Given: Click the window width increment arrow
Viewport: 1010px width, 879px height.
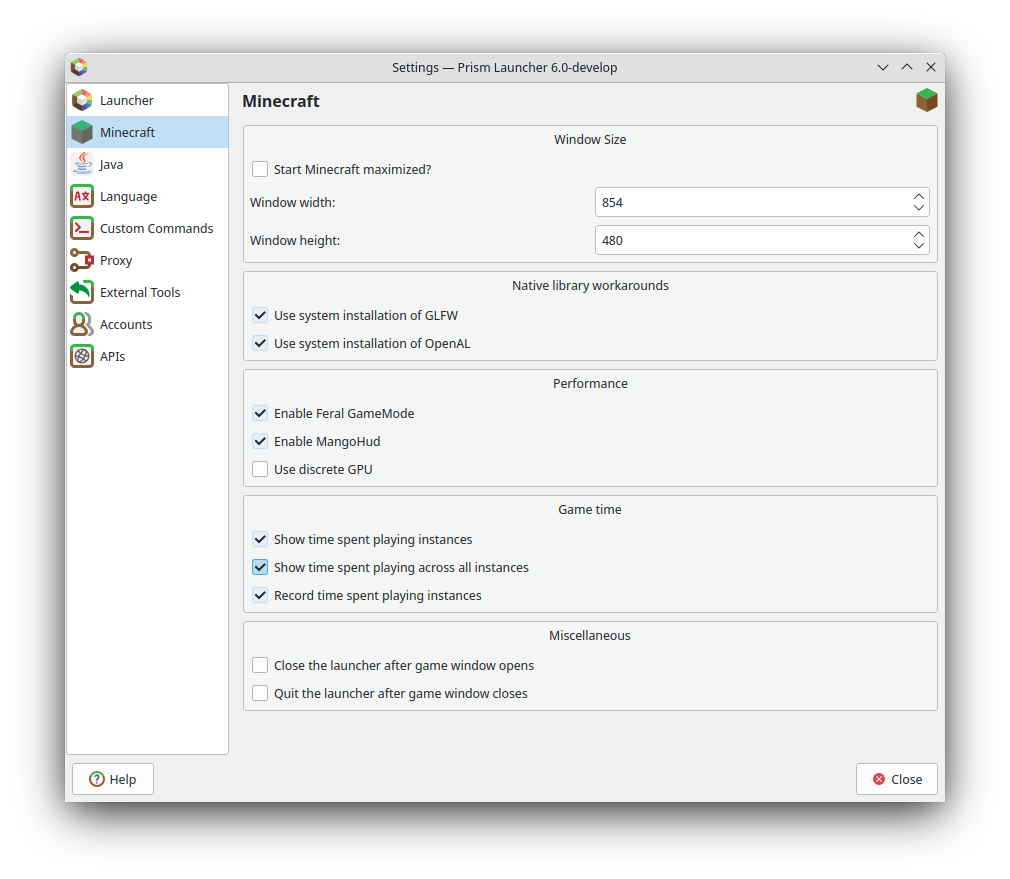Looking at the screenshot, I should pos(919,196).
